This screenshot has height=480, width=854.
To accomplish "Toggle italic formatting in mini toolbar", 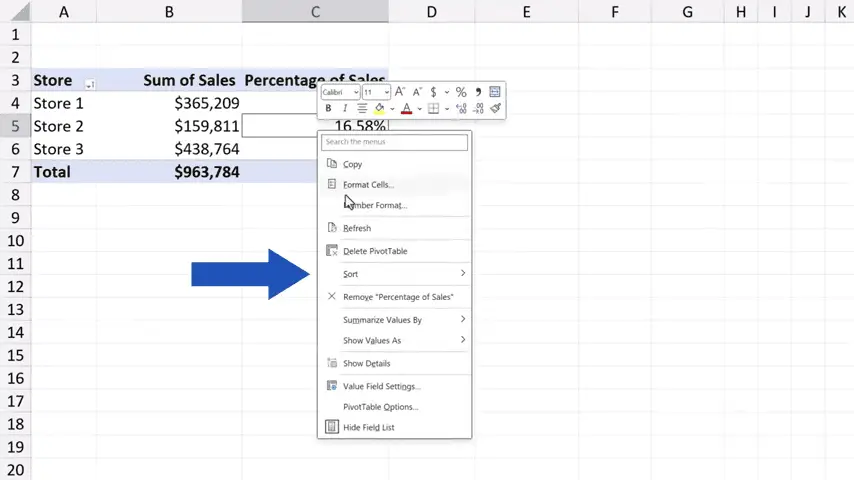I will click(x=345, y=109).
